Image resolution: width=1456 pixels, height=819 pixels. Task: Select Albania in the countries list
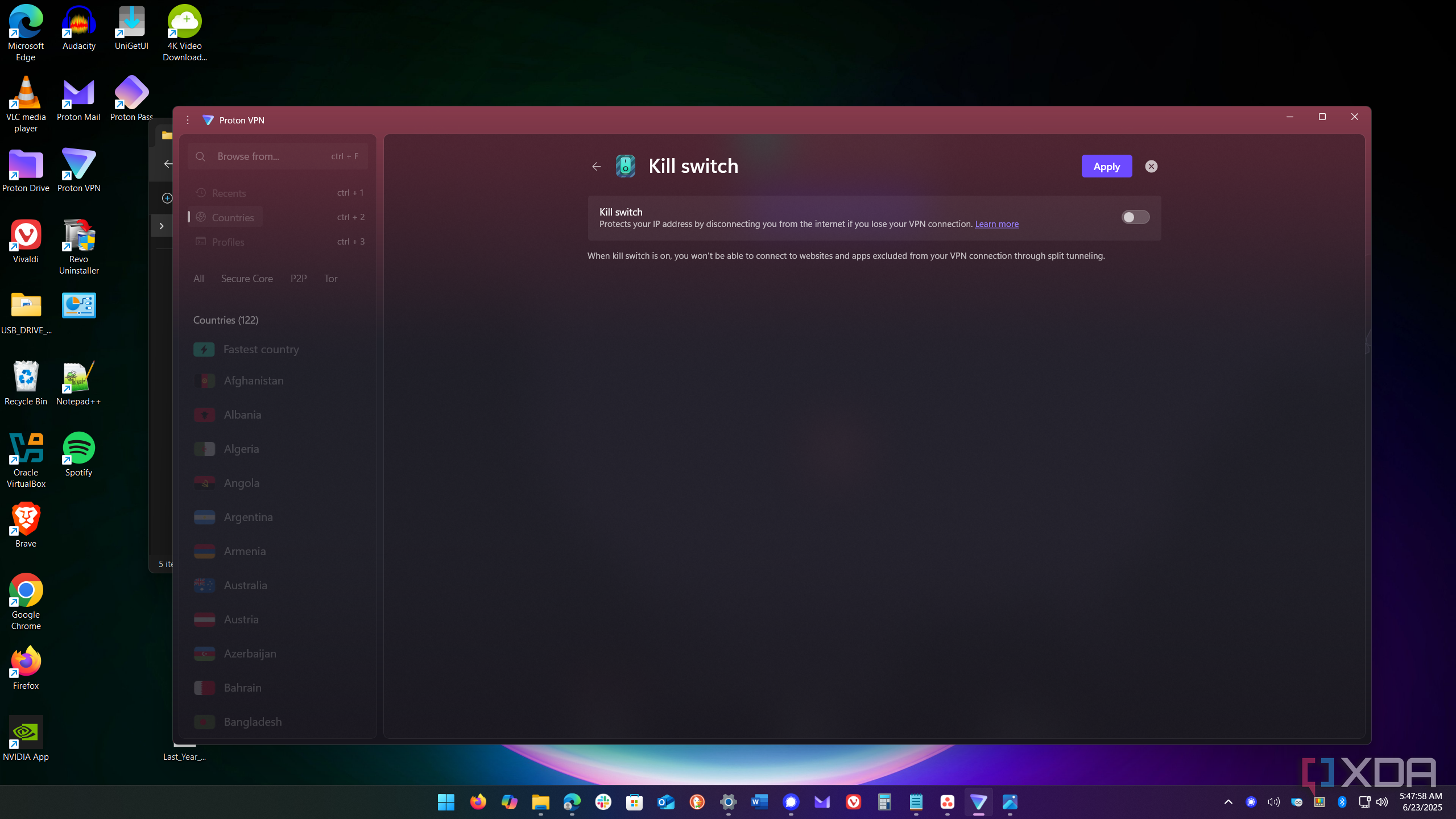coord(278,415)
